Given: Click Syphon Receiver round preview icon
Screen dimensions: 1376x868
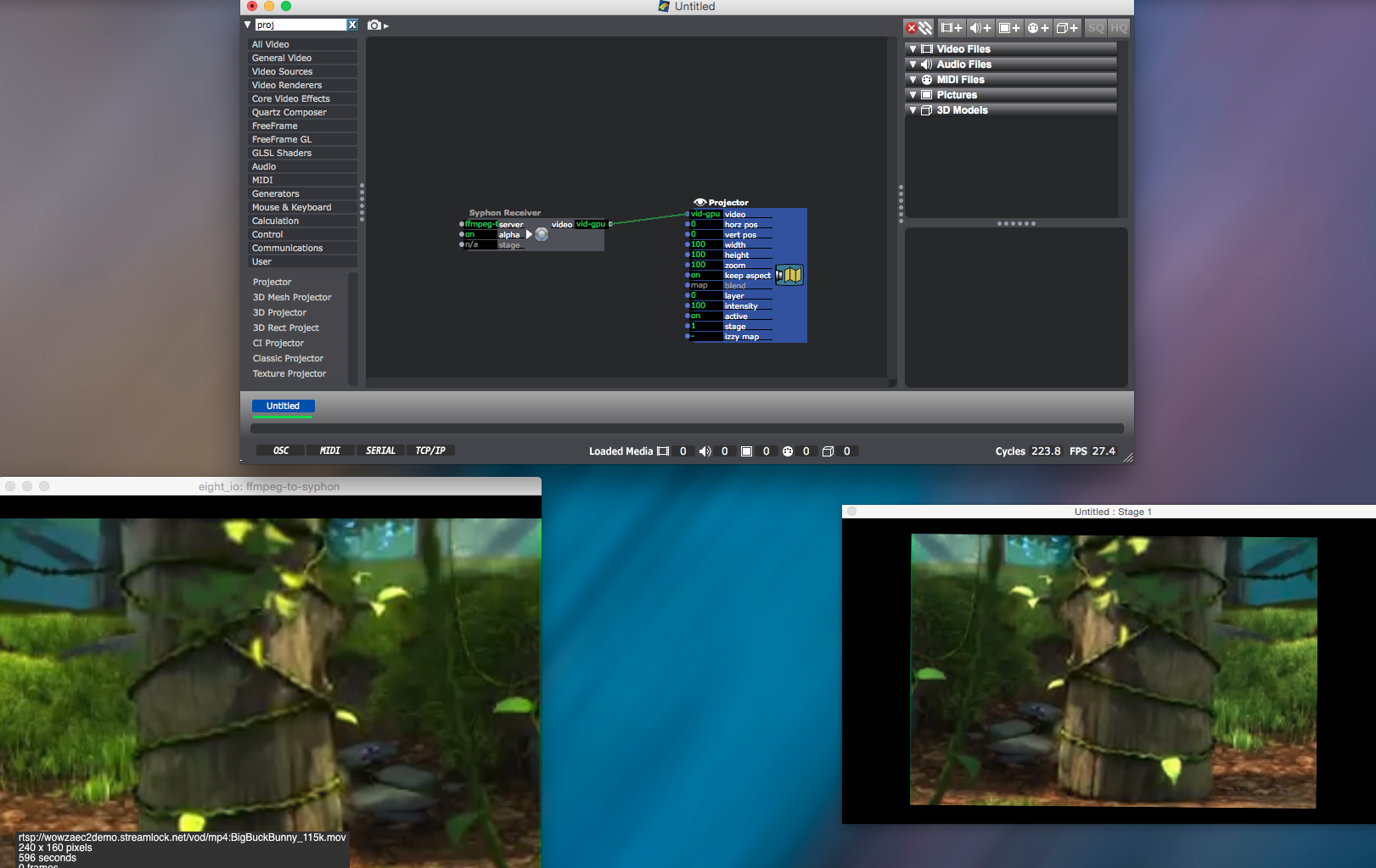Looking at the screenshot, I should pyautogui.click(x=542, y=234).
